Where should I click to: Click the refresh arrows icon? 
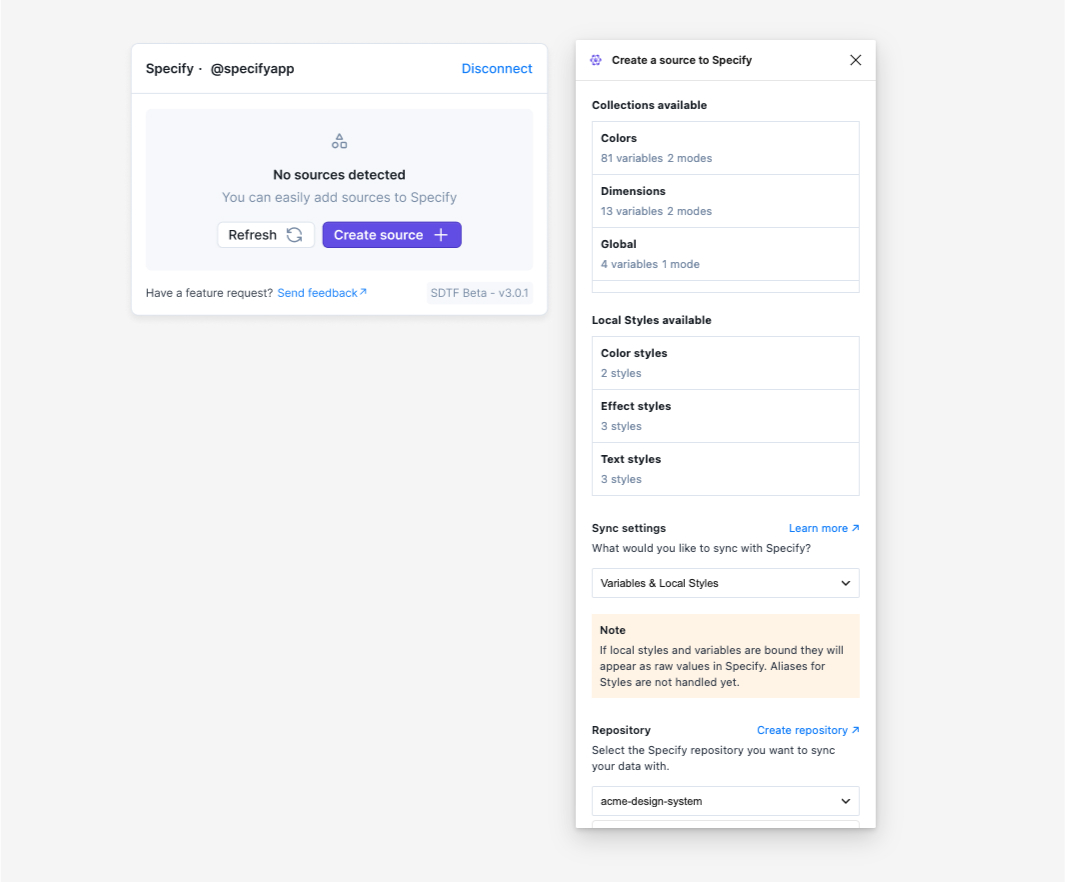point(294,235)
